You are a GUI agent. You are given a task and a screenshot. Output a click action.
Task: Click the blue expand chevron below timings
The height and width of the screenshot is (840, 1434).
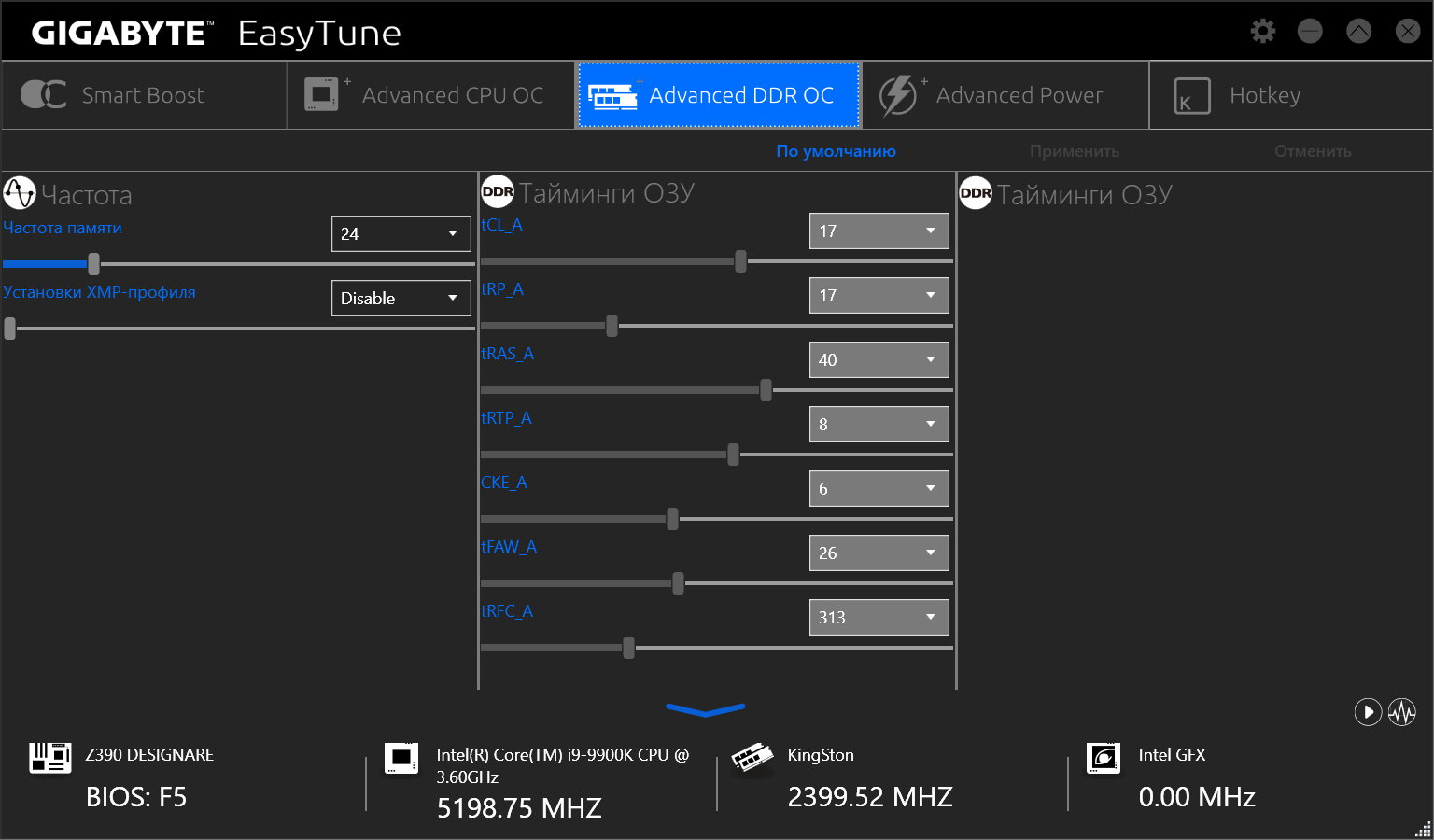coord(706,710)
